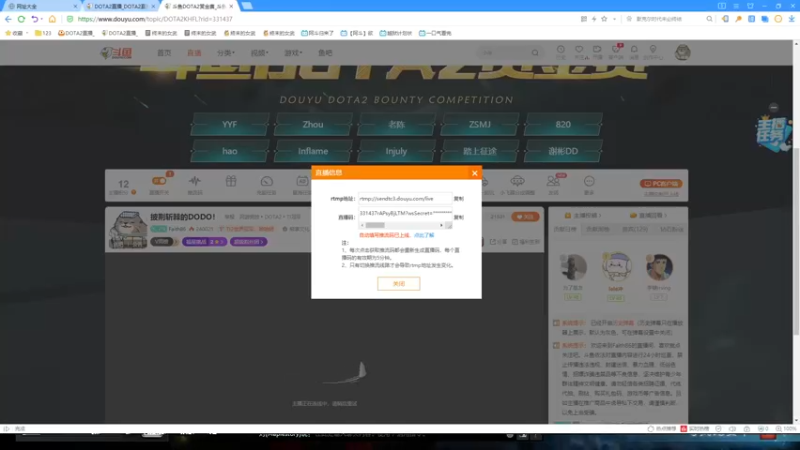The image size is (800, 450).
Task: Open the blue 点此了解 link in dialog
Action: click(x=424, y=235)
